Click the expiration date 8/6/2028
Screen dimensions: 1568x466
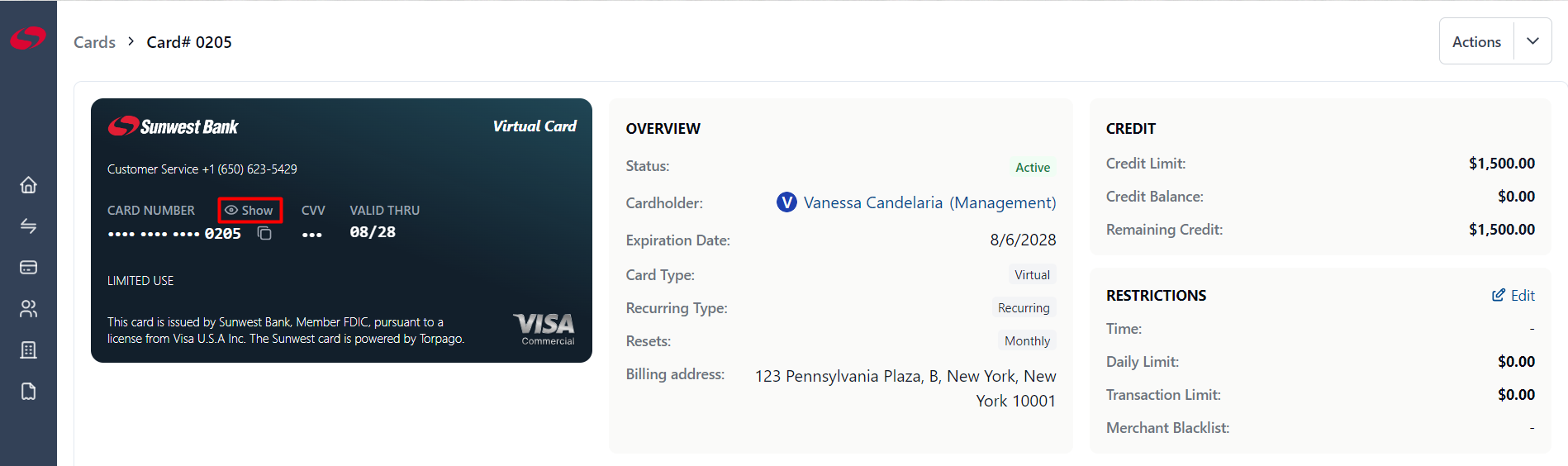tap(1023, 240)
